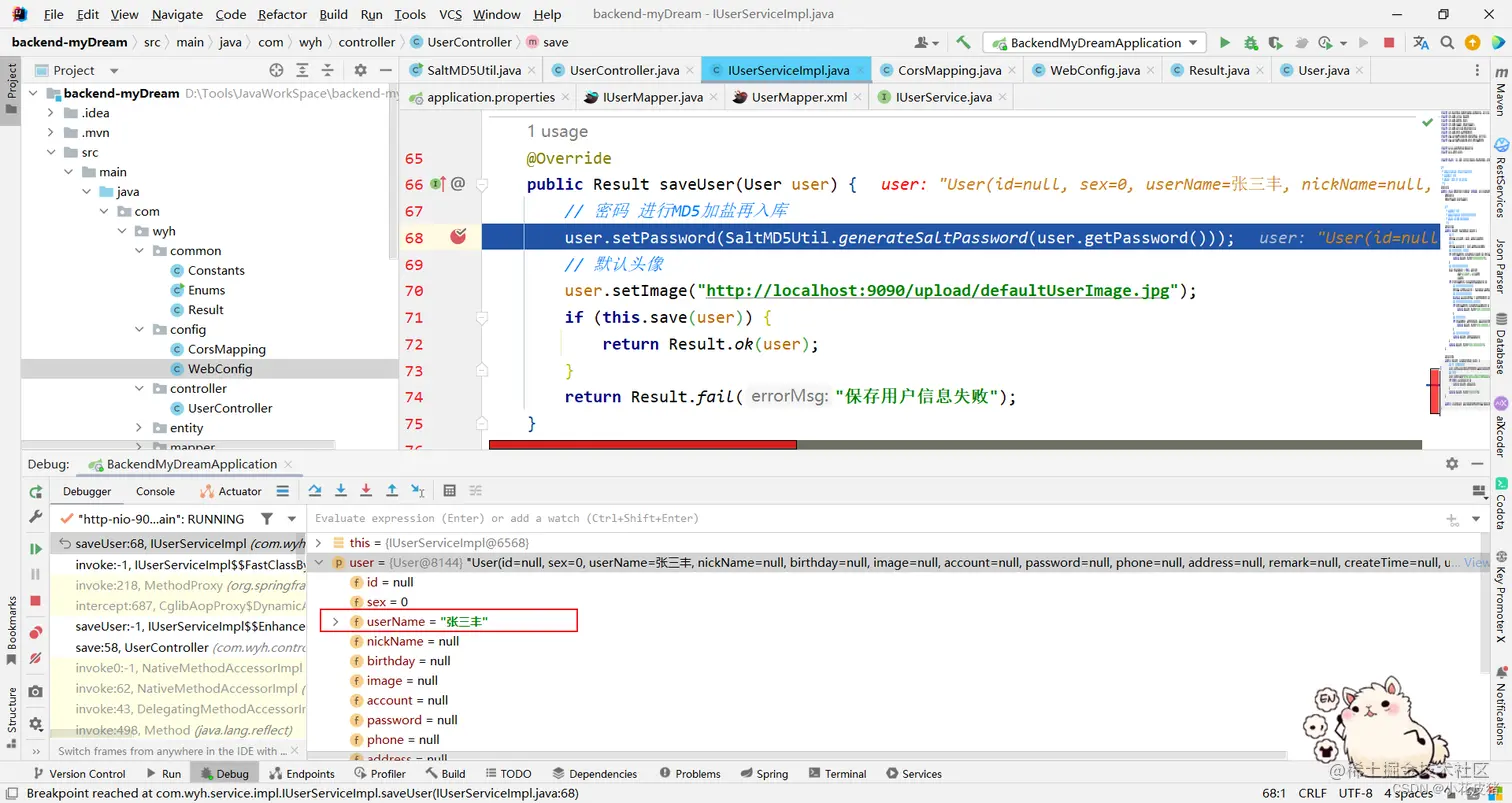Click the Step Out icon in the debugger
1512x803 pixels.
[x=392, y=490]
